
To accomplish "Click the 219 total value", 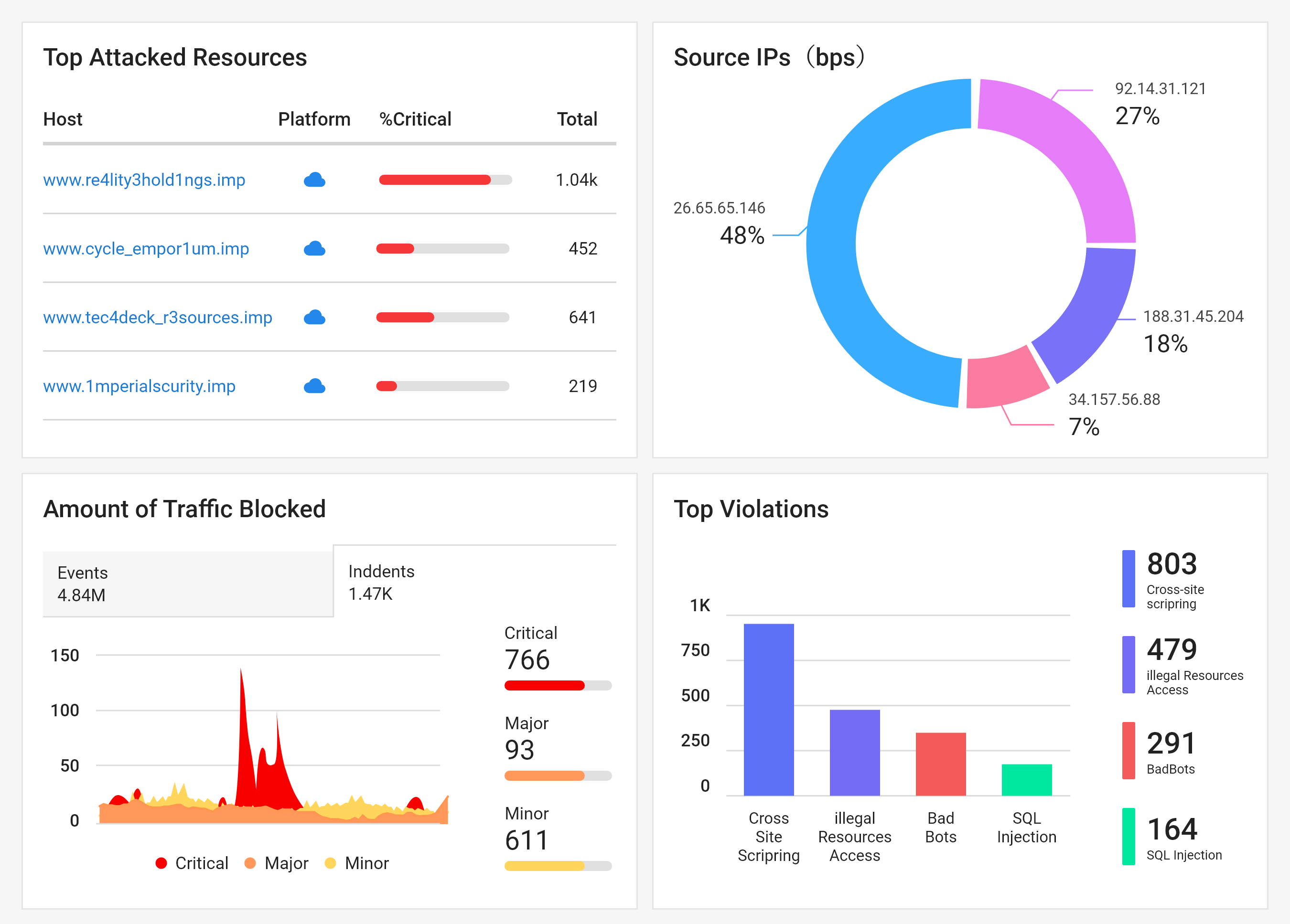I will (583, 386).
